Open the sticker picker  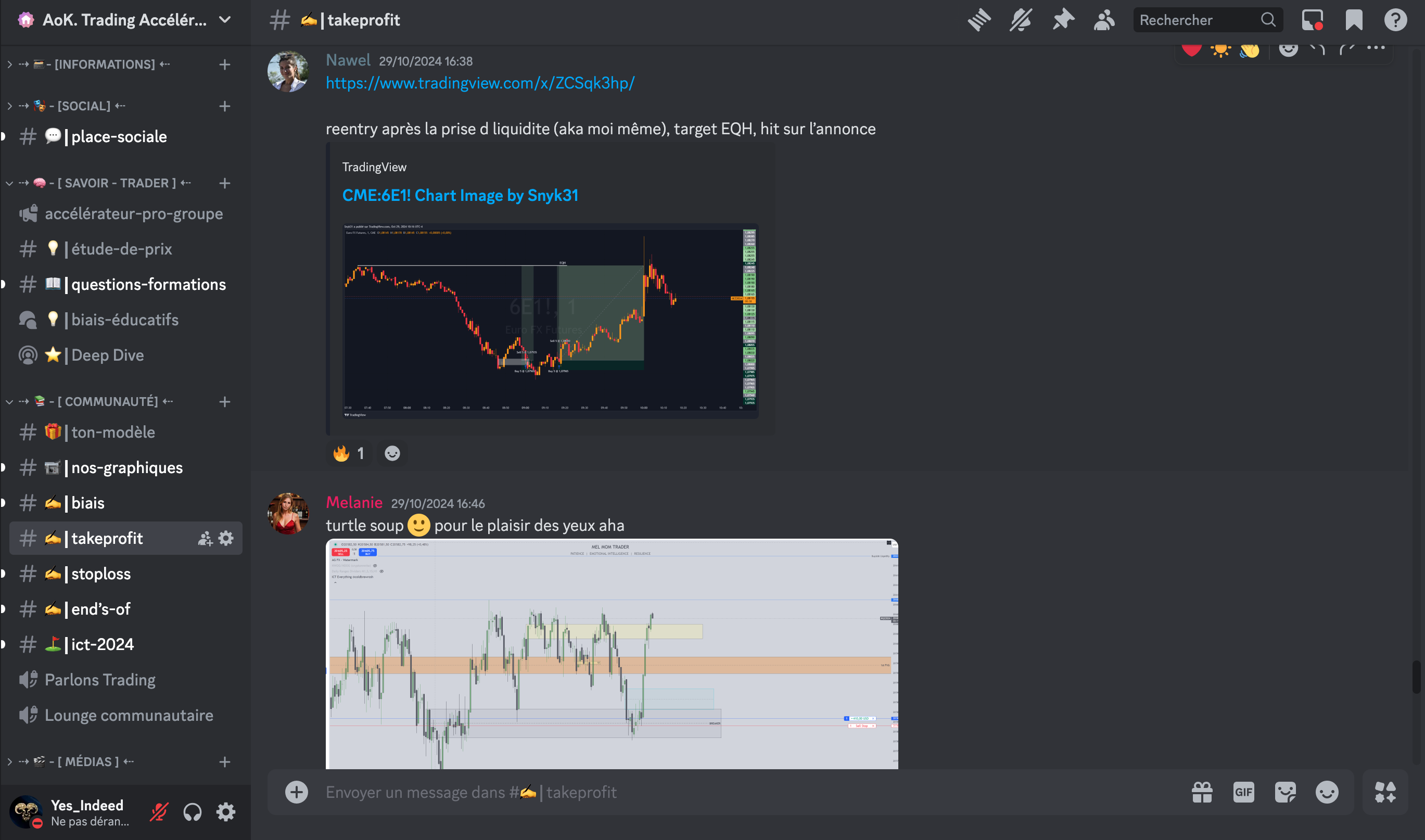[1284, 792]
